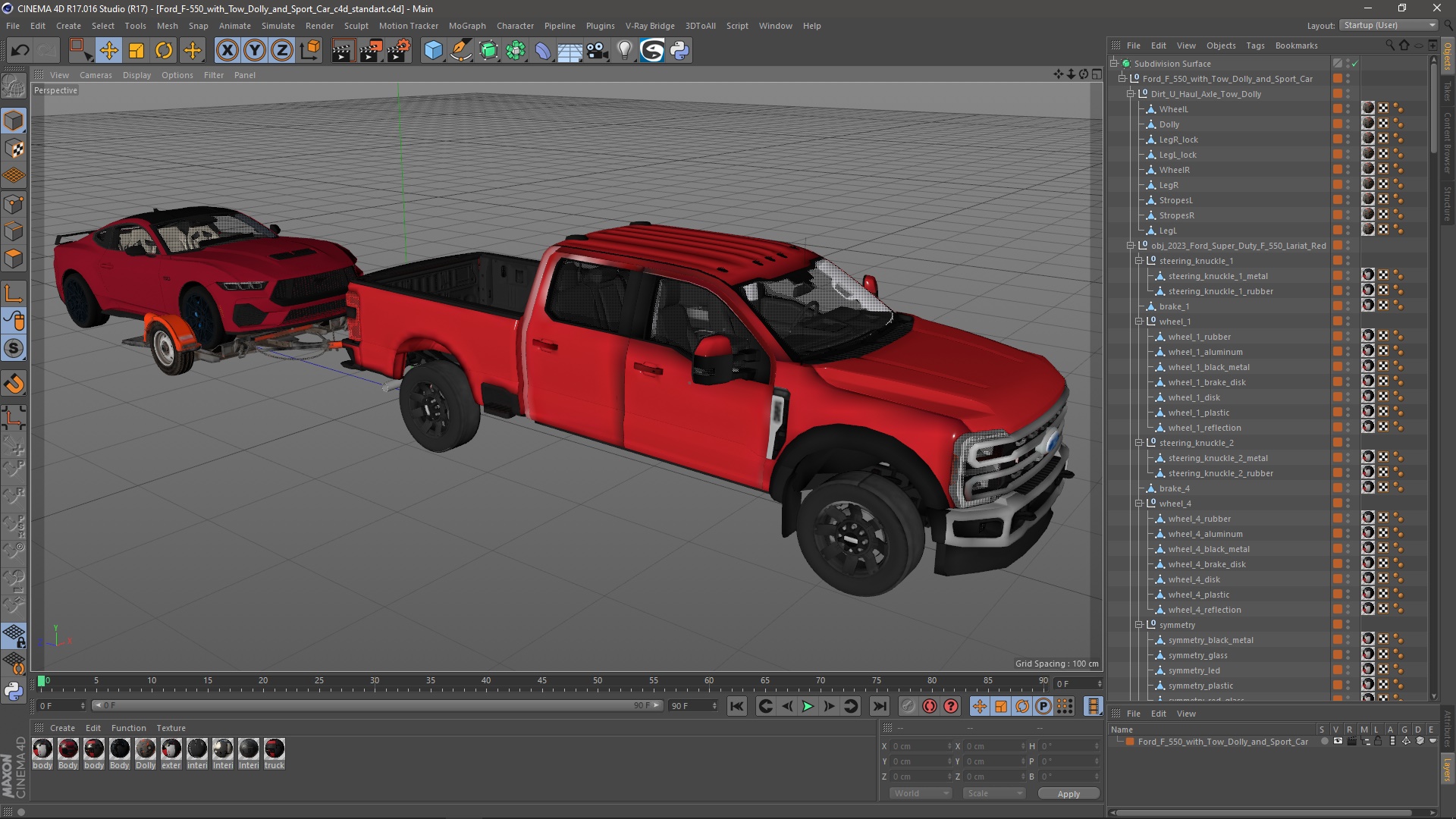
Task: Open the V-Ray Bridge menu
Action: click(x=650, y=26)
